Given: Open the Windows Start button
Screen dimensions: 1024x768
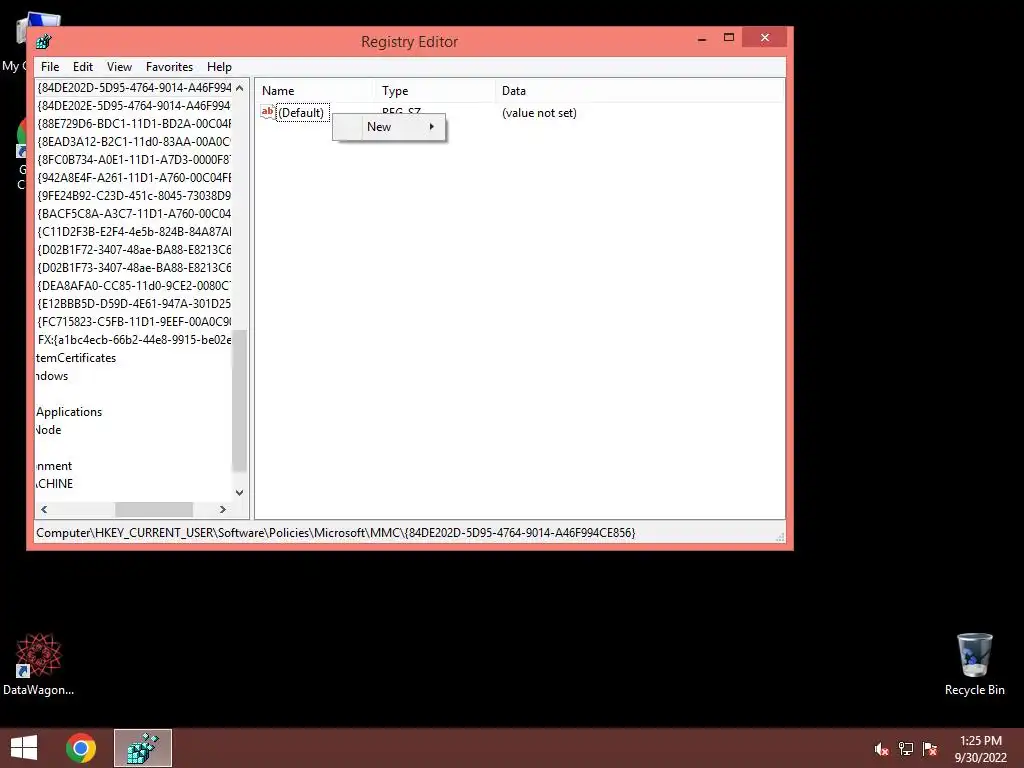Looking at the screenshot, I should (x=24, y=748).
